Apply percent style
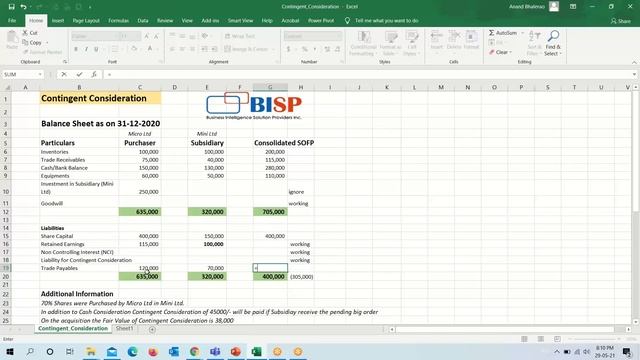The image size is (640, 360). [304, 49]
